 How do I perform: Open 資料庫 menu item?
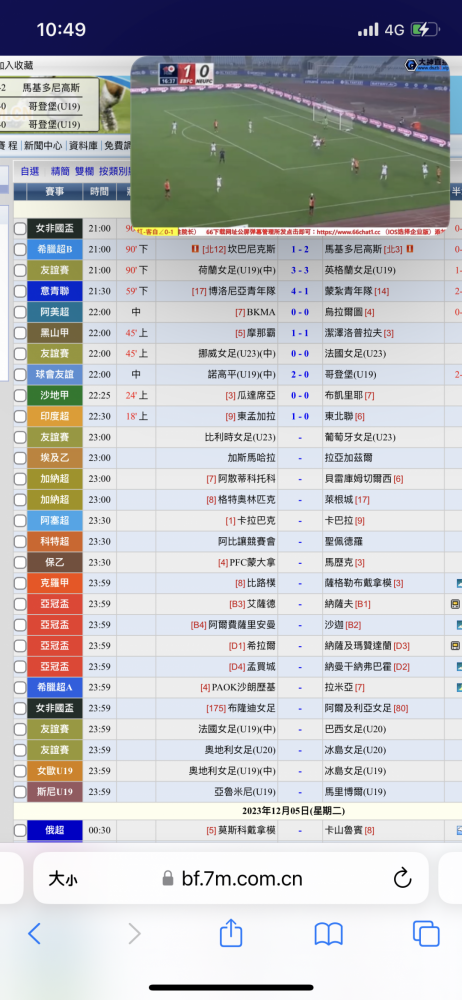tap(83, 145)
